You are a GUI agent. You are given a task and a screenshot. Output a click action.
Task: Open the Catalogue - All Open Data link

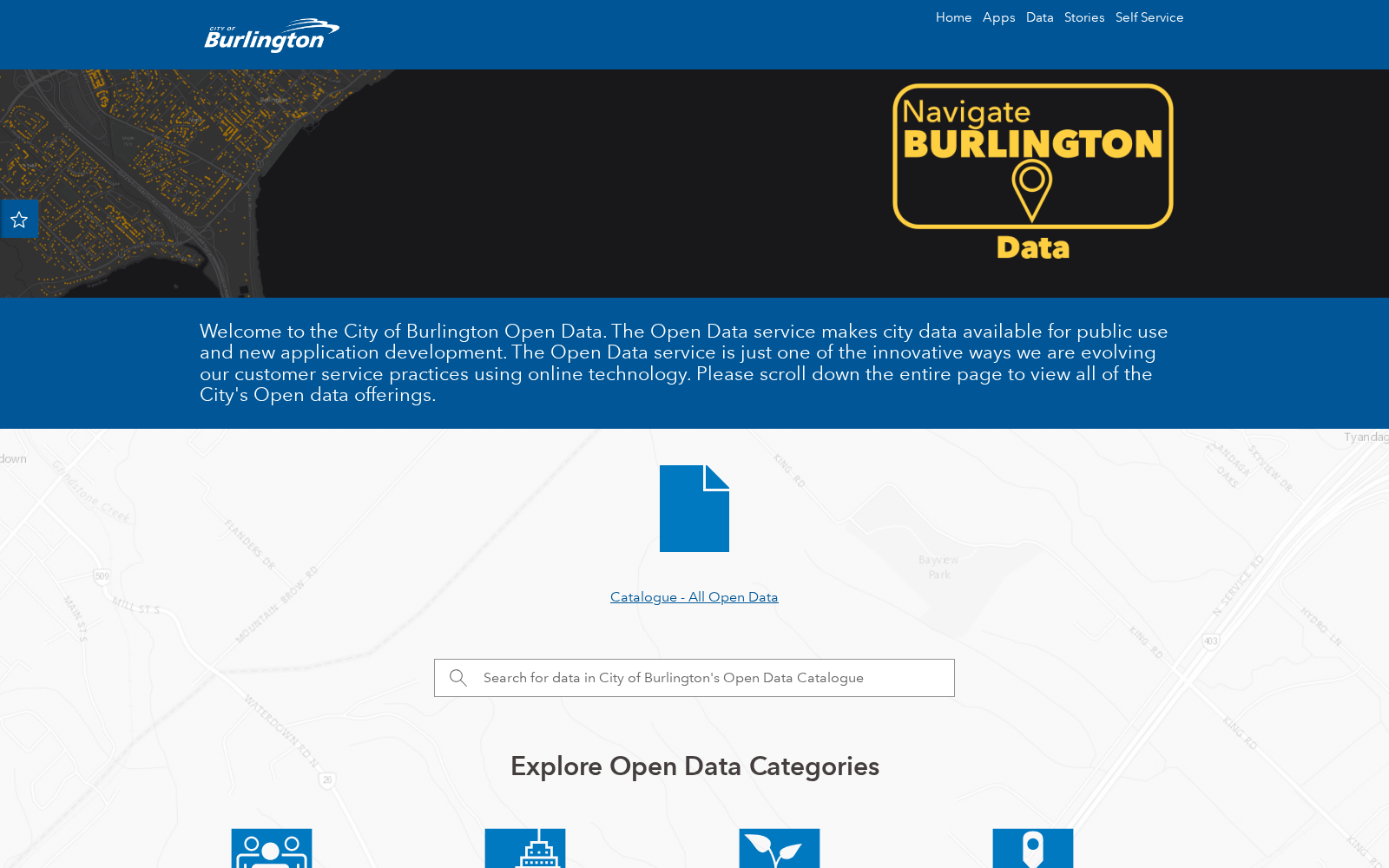coord(694,597)
